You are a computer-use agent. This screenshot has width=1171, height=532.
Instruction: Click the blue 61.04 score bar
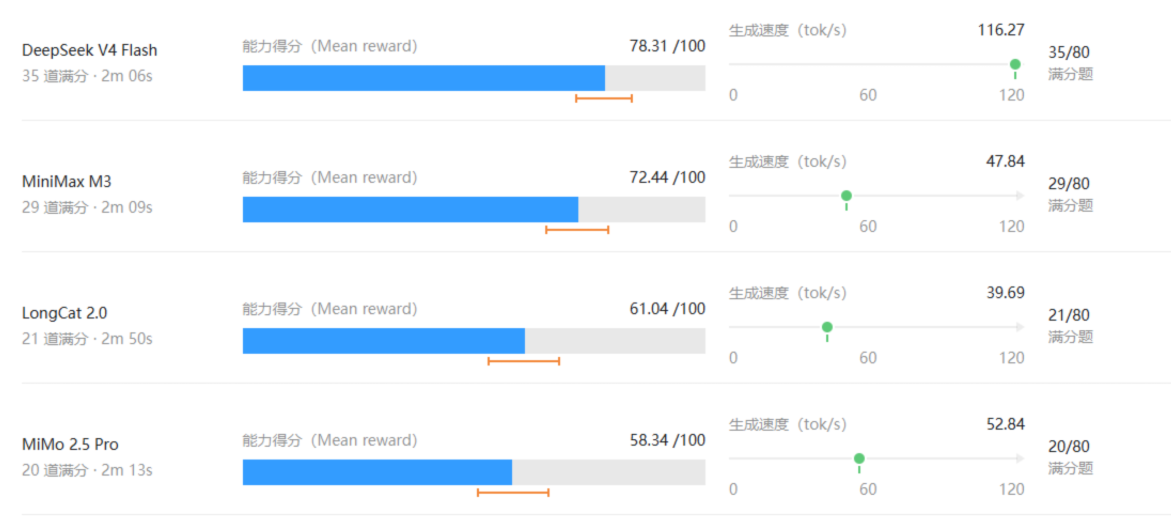384,341
